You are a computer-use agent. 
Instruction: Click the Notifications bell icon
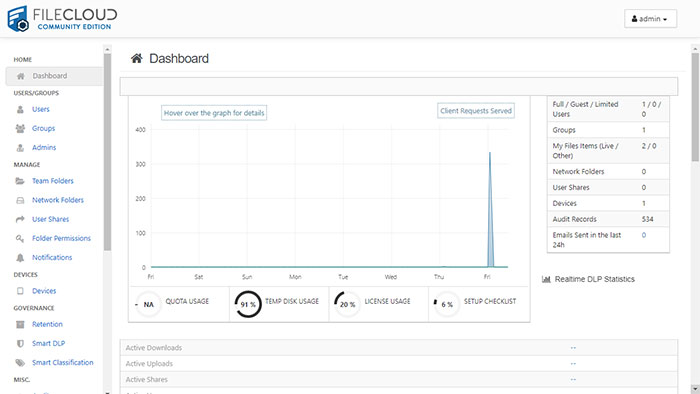(x=20, y=257)
